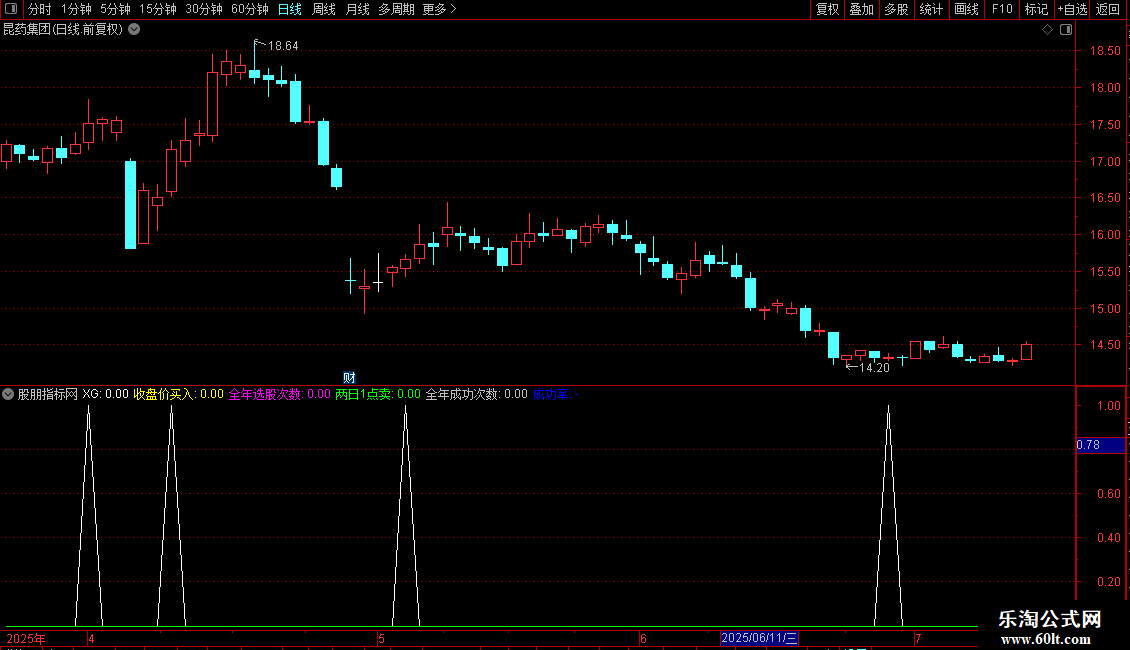Click month 5 marker on time axis

381,638
